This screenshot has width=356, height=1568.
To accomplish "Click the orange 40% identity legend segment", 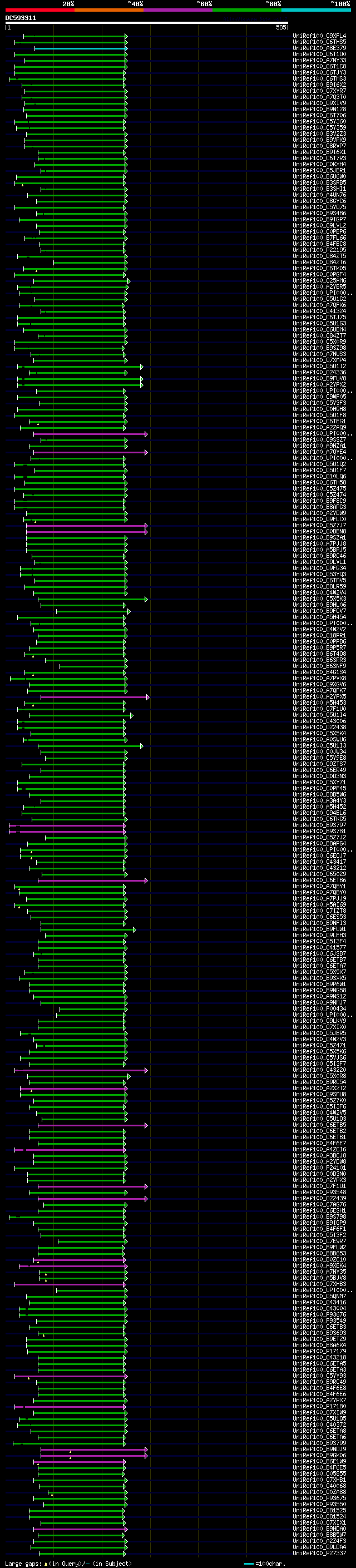I will pyautogui.click(x=109, y=10).
